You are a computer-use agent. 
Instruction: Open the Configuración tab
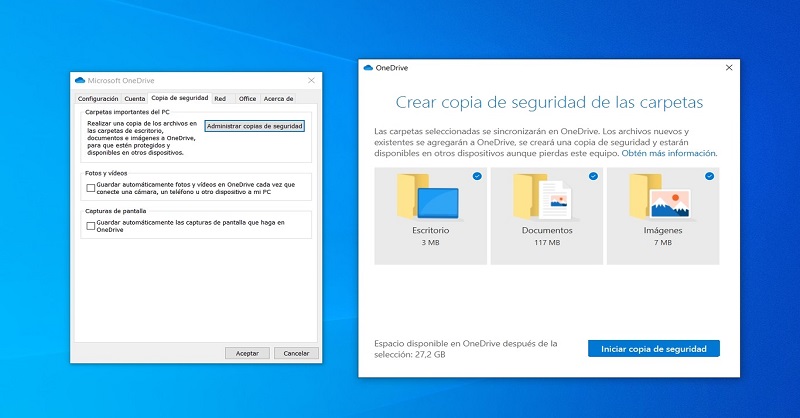pos(98,99)
